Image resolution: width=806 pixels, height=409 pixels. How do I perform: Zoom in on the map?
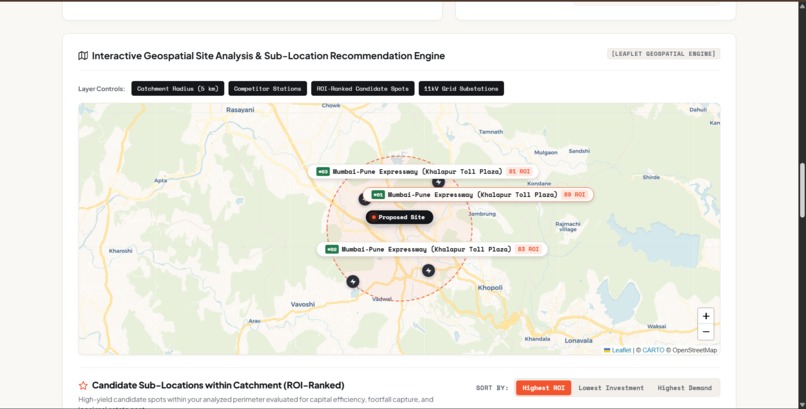click(x=706, y=316)
